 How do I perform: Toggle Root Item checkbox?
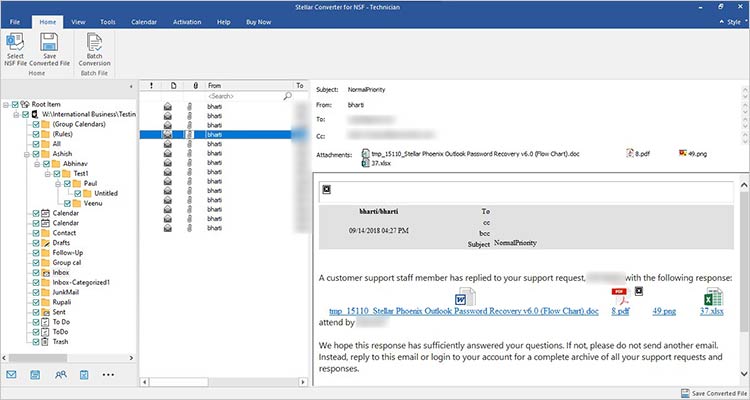pos(15,104)
